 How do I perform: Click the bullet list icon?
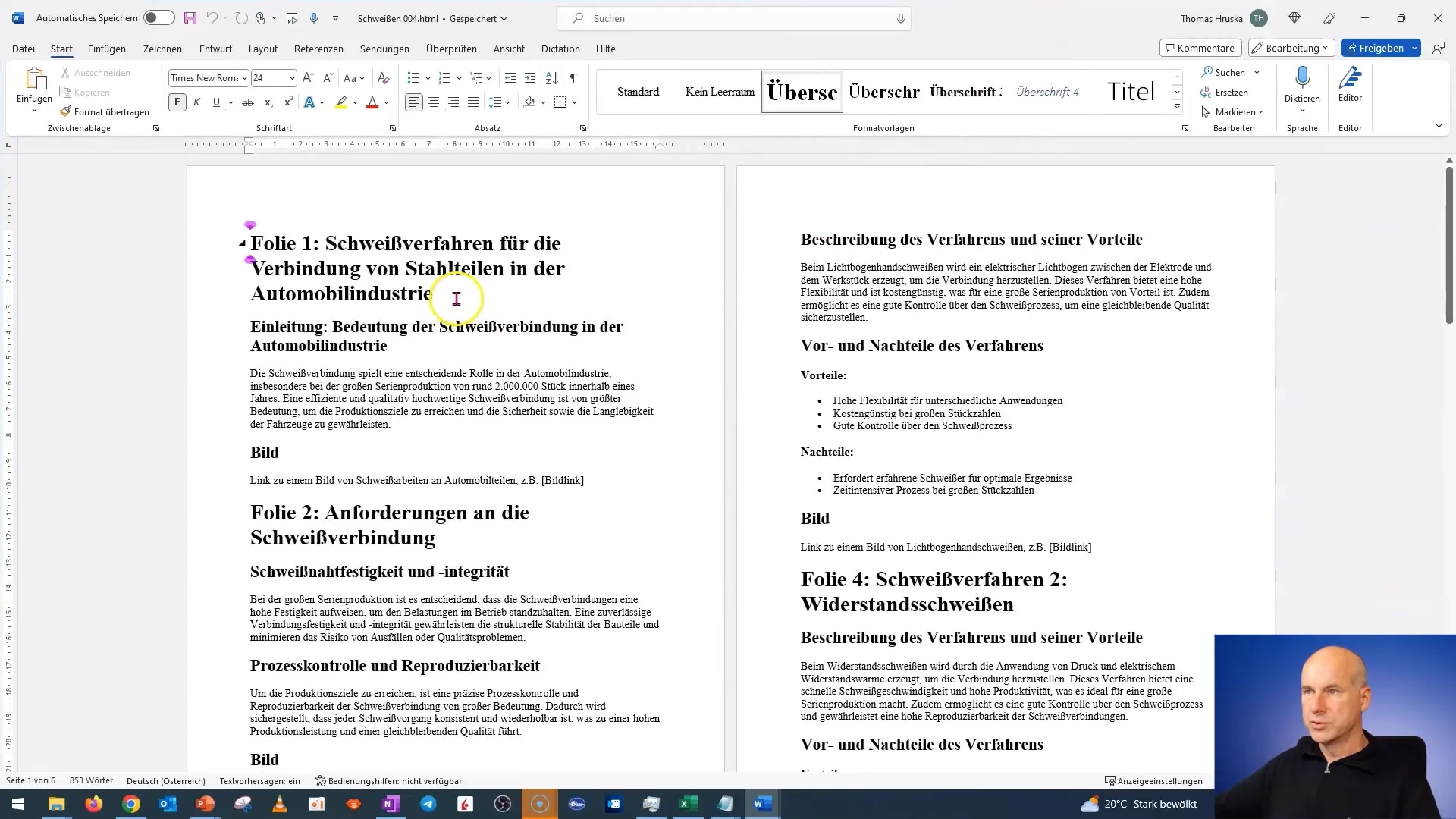point(413,78)
